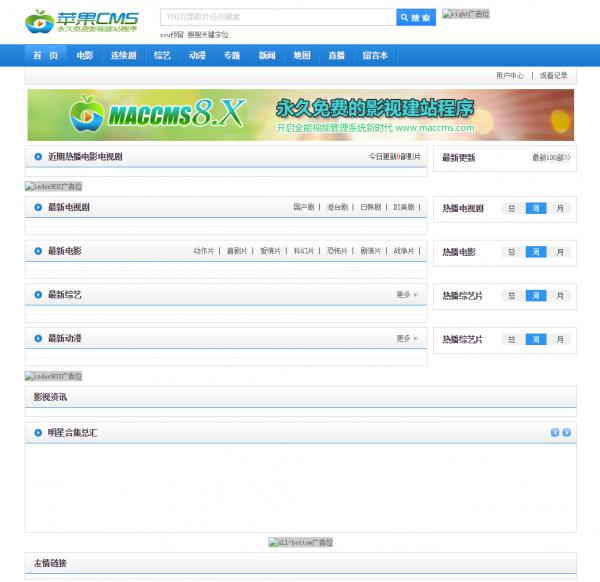Click the play icon beside 最新电视剧

click(x=36, y=208)
